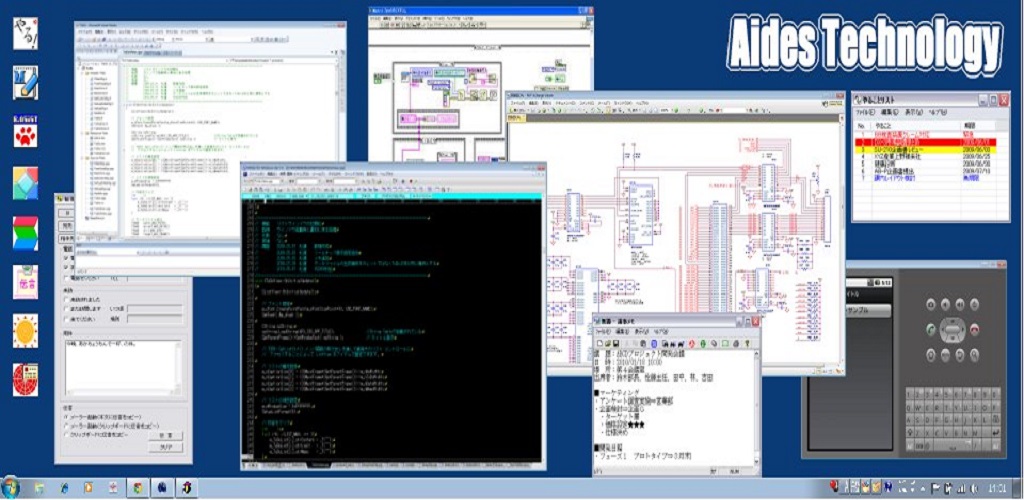Check the 来てください checkbox
Viewport: 1024px width, 500px height.
tap(66, 319)
